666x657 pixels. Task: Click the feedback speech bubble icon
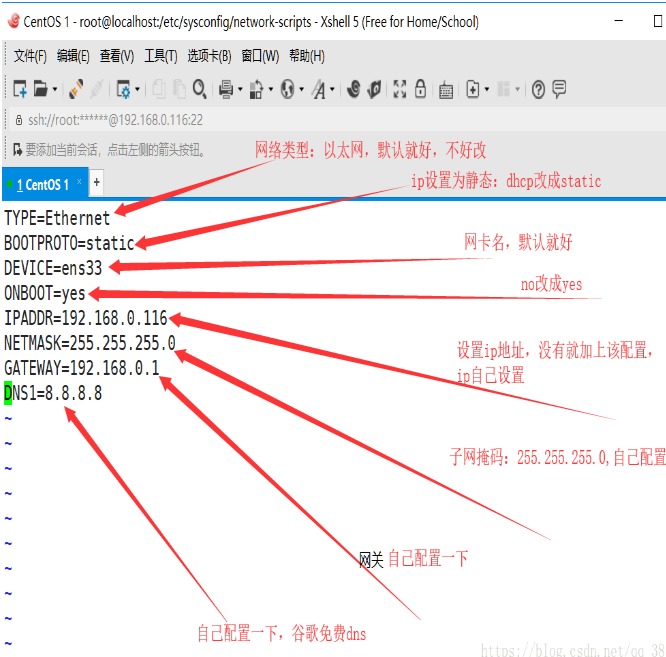click(x=559, y=89)
